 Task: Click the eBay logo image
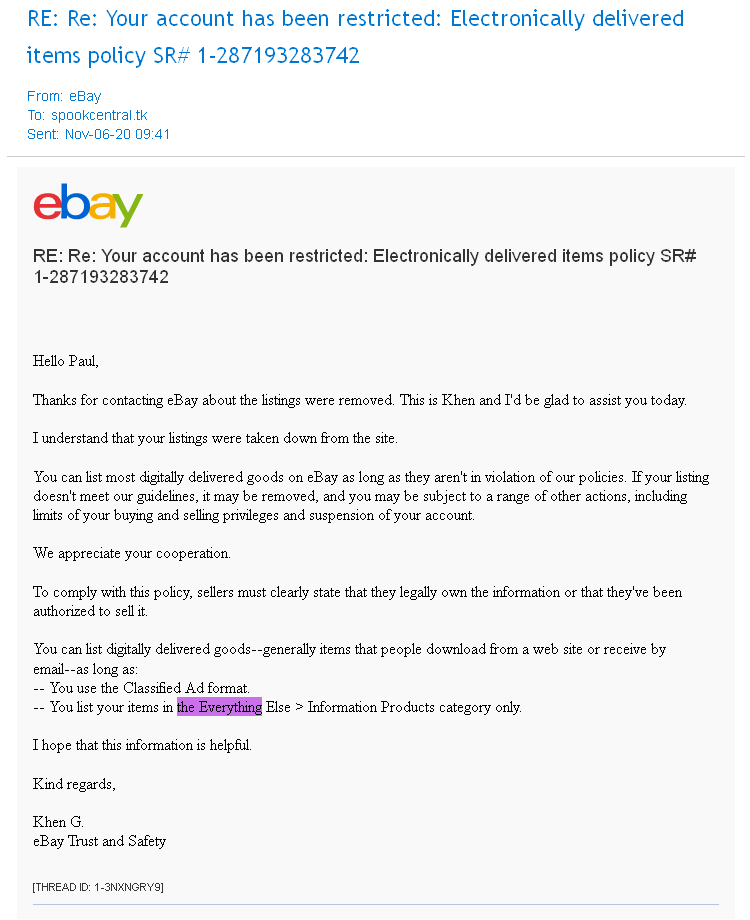pyautogui.click(x=88, y=204)
